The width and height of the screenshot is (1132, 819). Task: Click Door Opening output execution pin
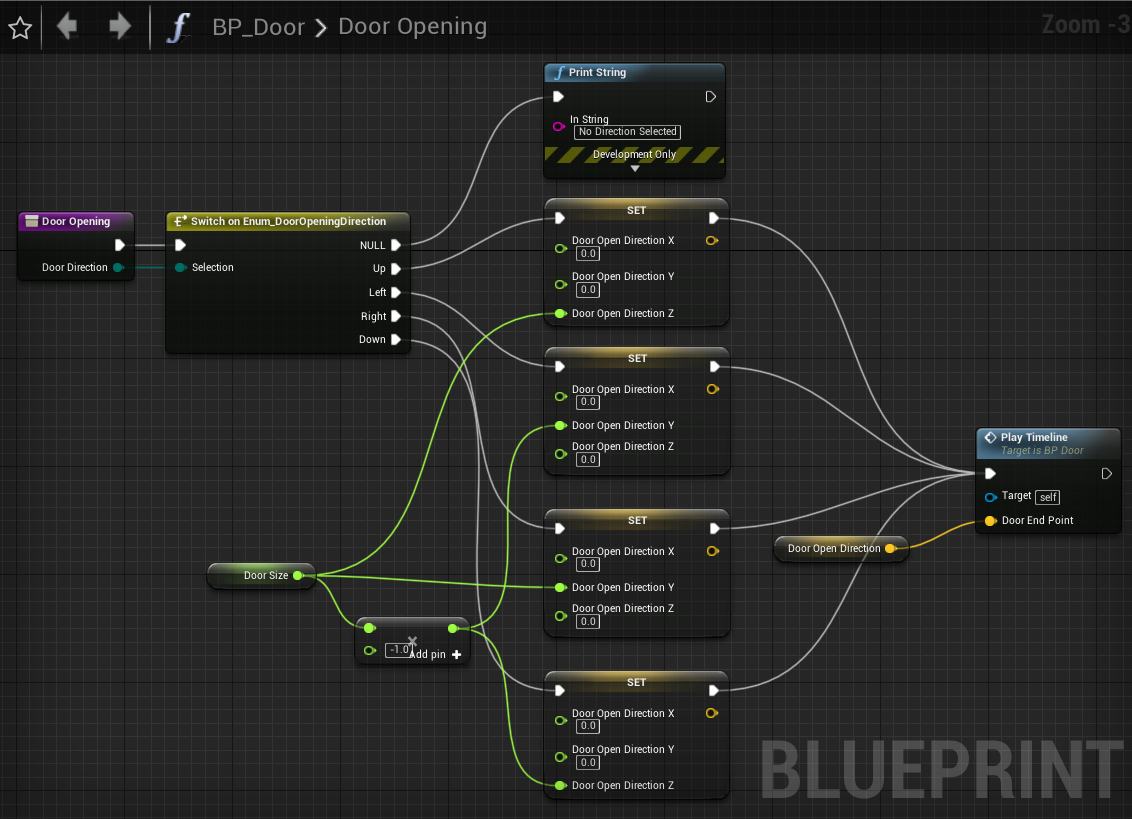[x=120, y=245]
